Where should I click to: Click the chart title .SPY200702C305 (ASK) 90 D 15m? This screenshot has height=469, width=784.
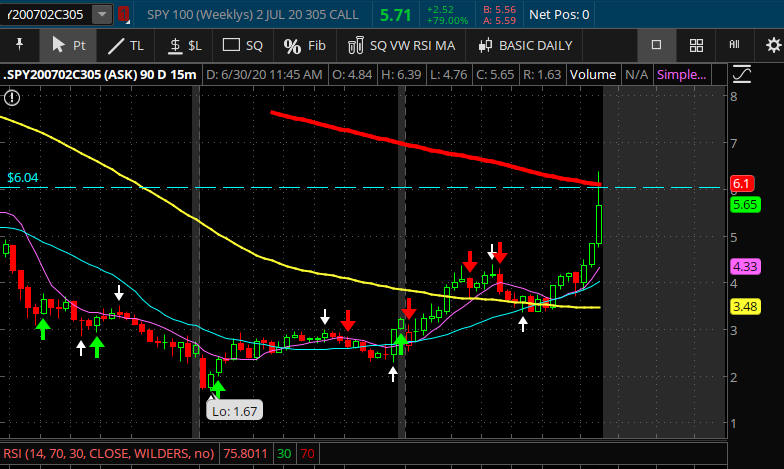click(100, 74)
